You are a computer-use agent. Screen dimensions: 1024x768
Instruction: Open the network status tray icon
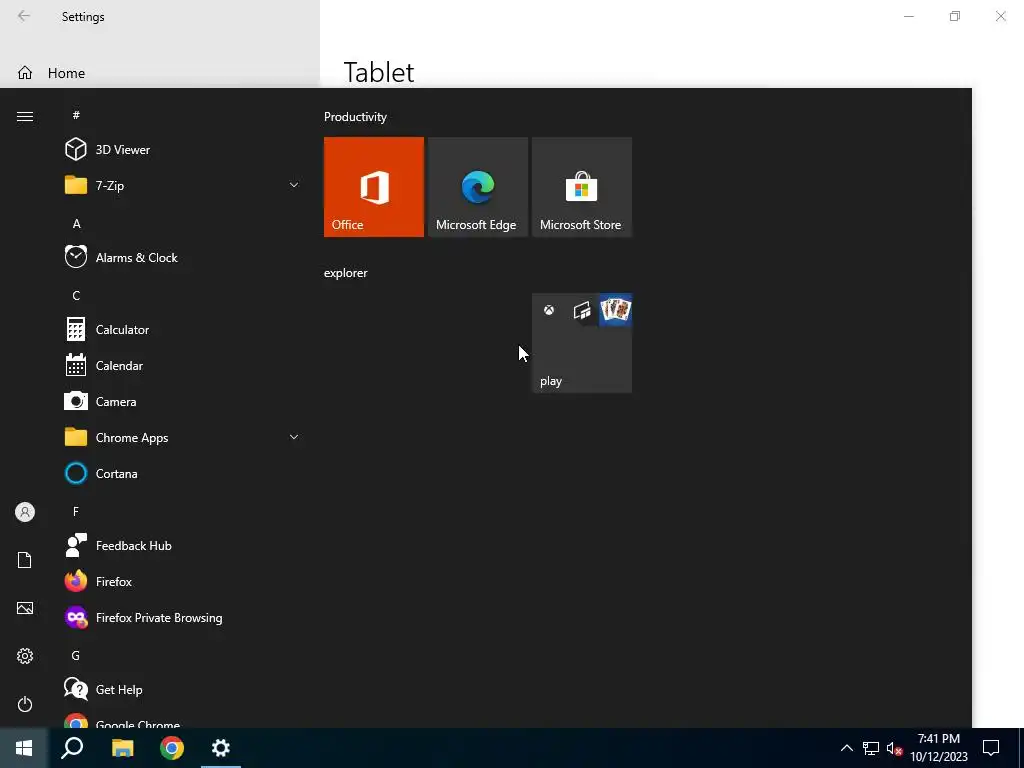[x=871, y=748]
